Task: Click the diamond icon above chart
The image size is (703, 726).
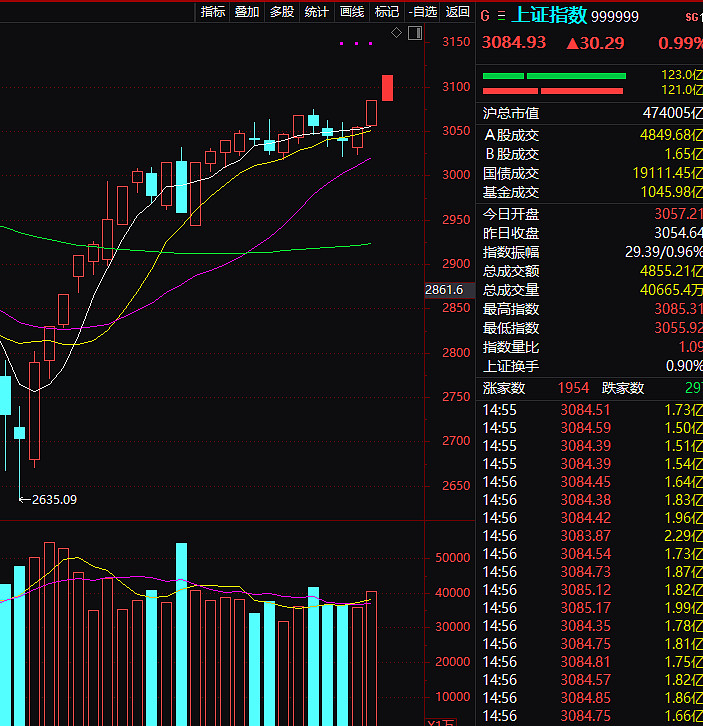Action: pos(396,32)
